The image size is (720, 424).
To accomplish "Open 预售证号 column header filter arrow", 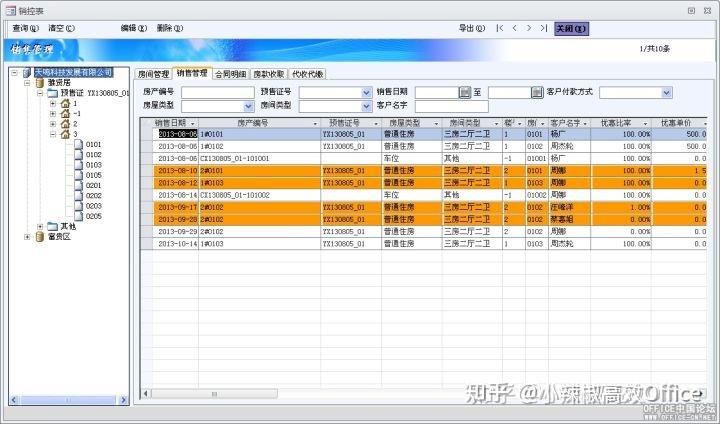I will pyautogui.click(x=376, y=124).
